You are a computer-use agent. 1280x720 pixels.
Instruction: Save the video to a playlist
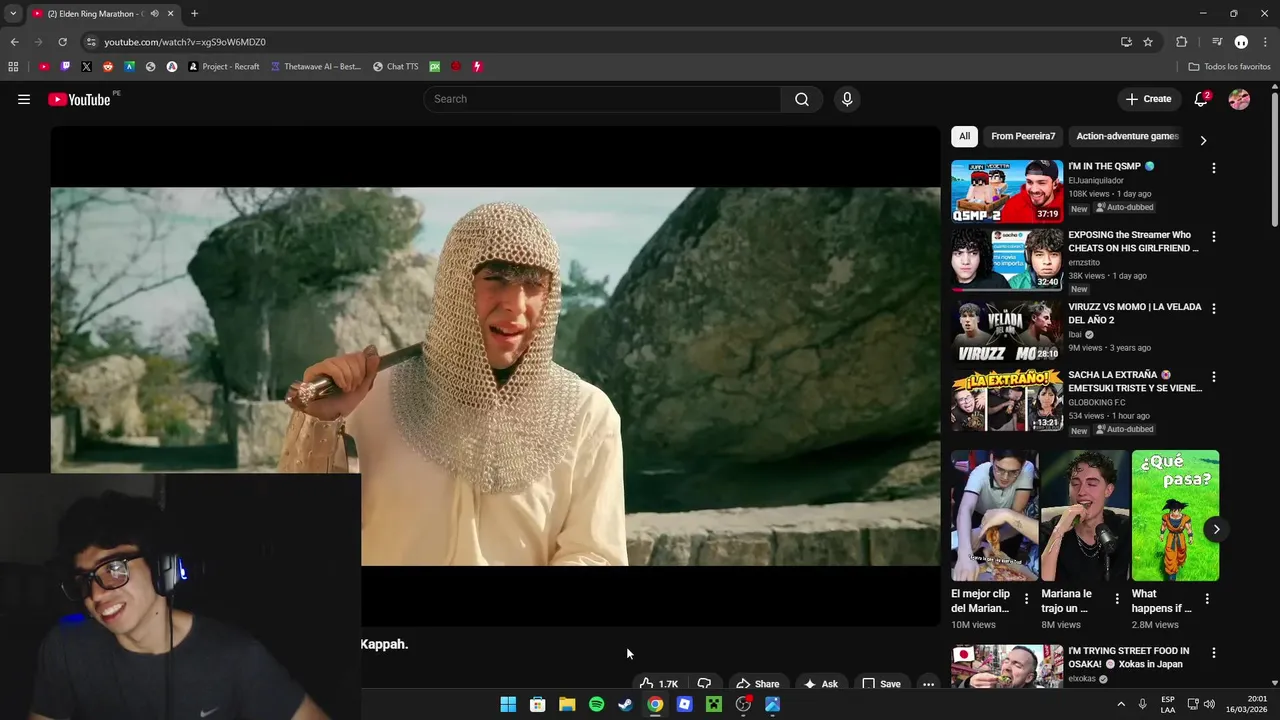click(881, 684)
